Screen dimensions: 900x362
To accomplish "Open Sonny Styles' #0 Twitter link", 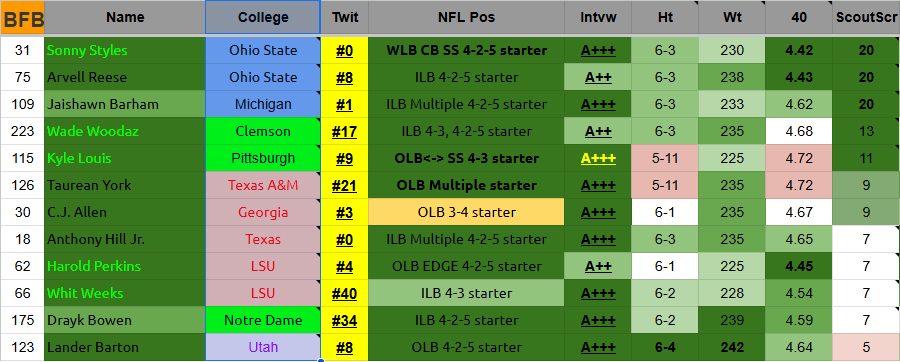I will [344, 50].
